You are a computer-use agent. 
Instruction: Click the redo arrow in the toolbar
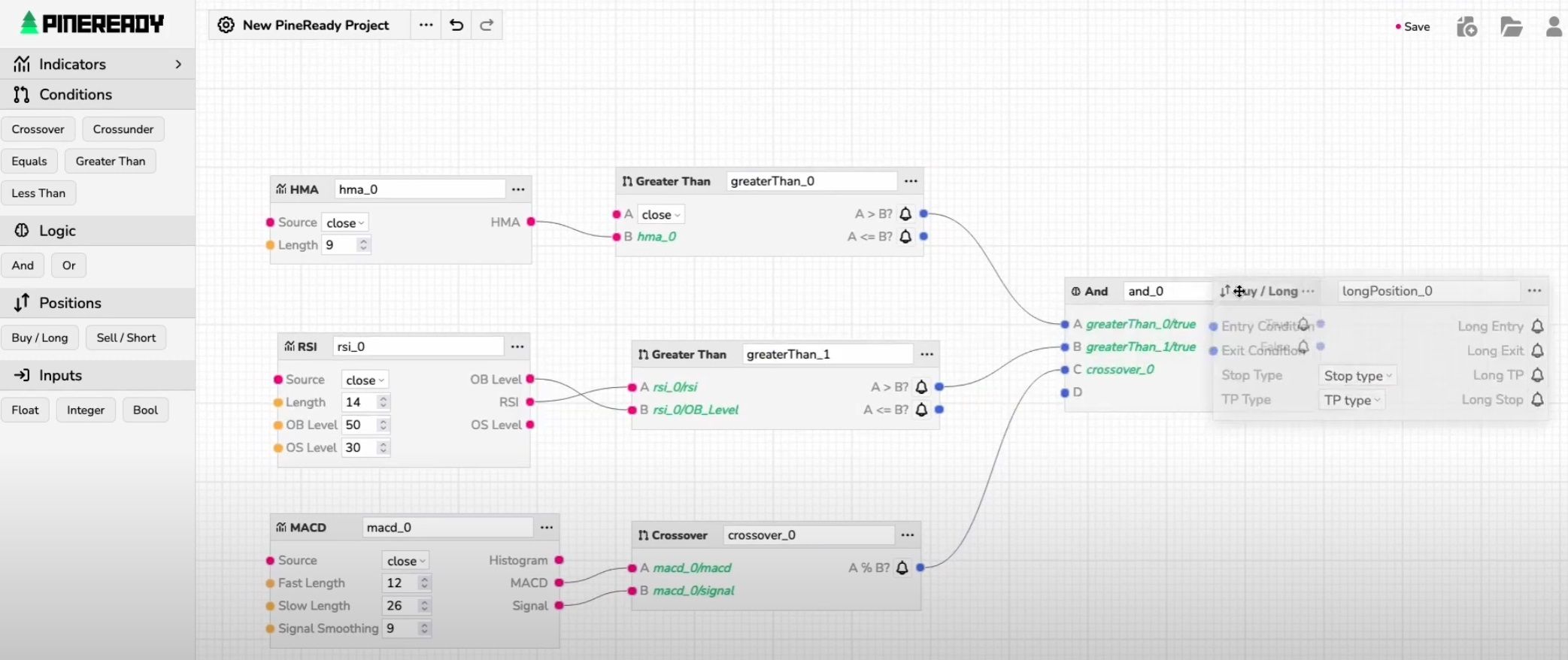coord(487,25)
